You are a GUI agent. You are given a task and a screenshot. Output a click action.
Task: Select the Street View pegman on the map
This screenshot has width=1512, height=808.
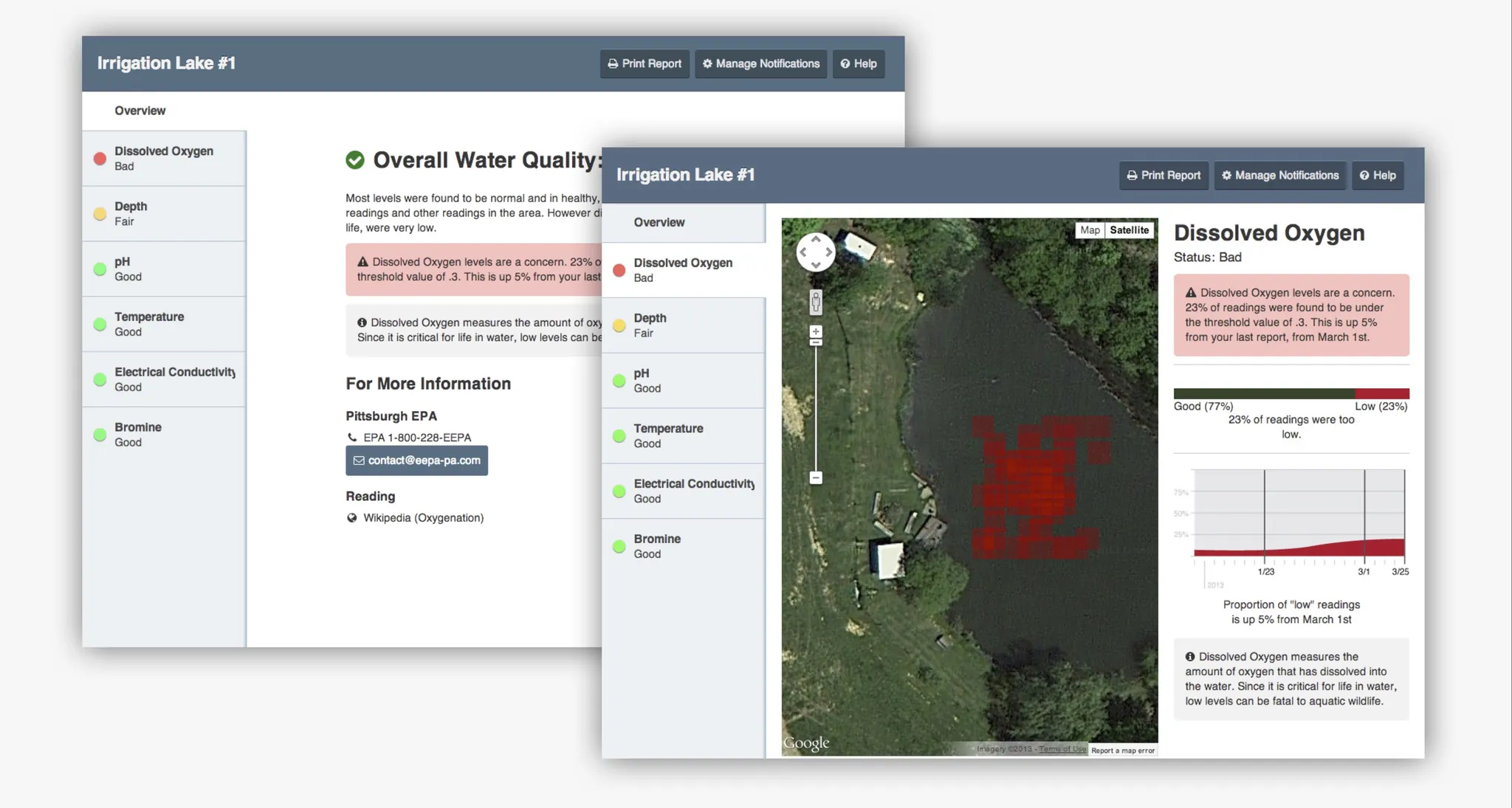(x=816, y=301)
